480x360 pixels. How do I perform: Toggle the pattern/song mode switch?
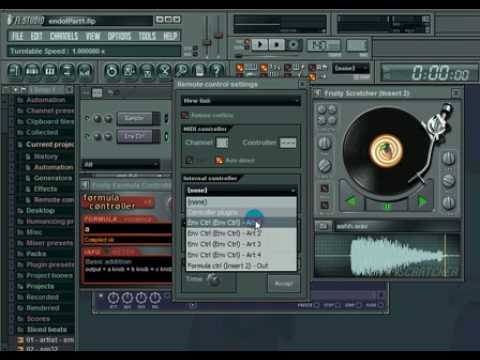point(247,43)
